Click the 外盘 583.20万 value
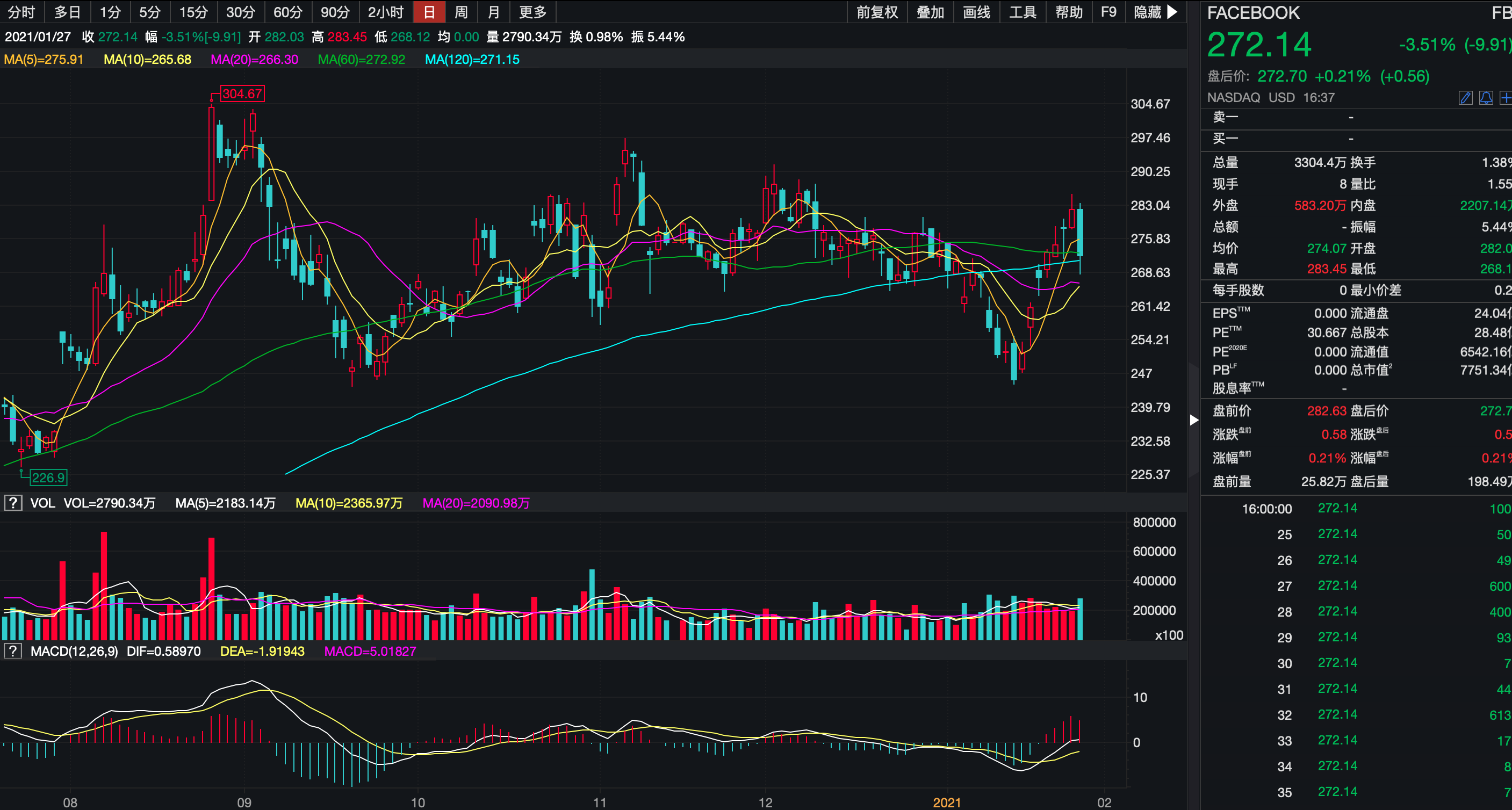Image resolution: width=1512 pixels, height=810 pixels. coord(1320,205)
